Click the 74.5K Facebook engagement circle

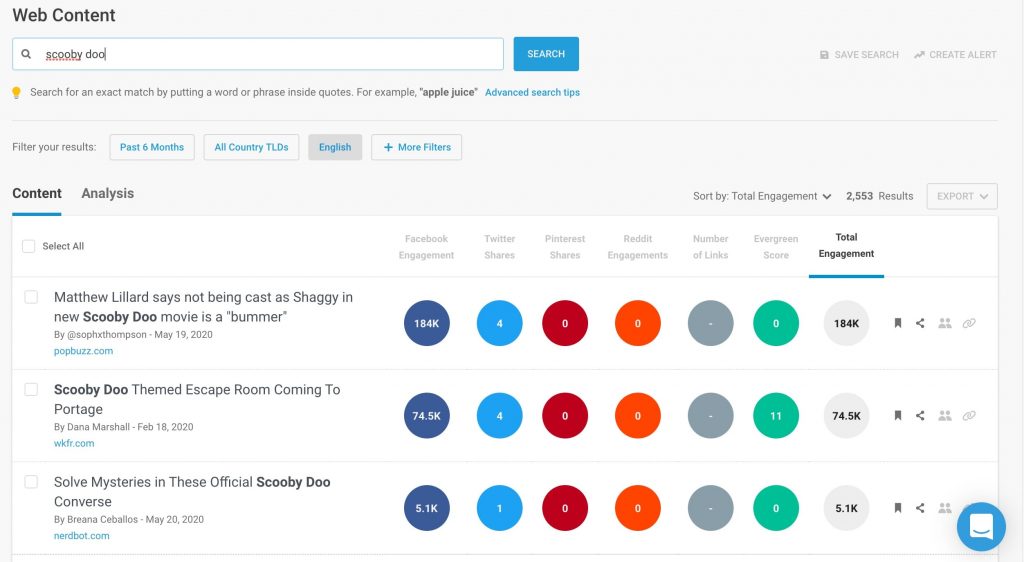click(x=426, y=416)
